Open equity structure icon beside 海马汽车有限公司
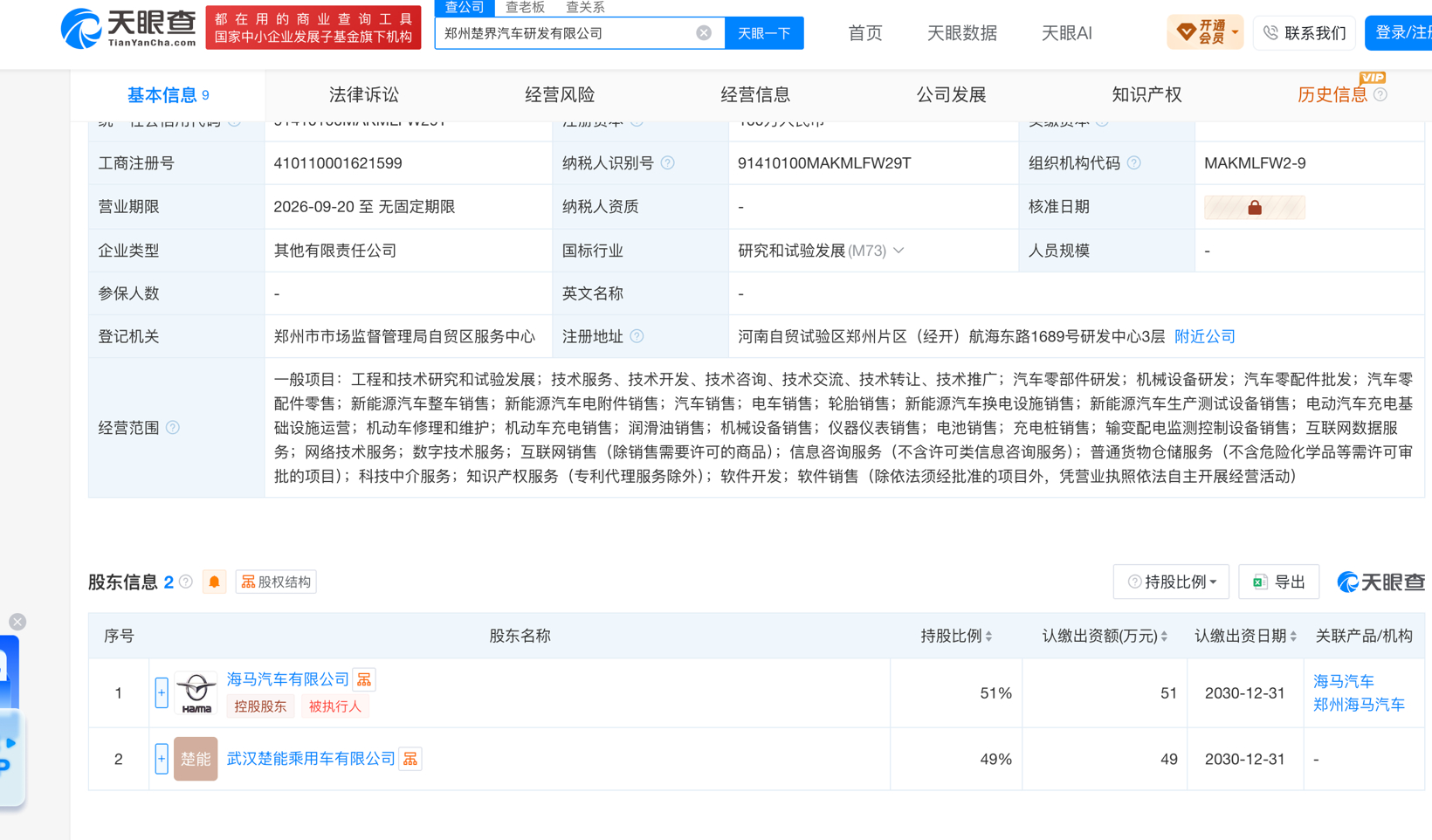This screenshot has width=1432, height=840. coord(364,679)
